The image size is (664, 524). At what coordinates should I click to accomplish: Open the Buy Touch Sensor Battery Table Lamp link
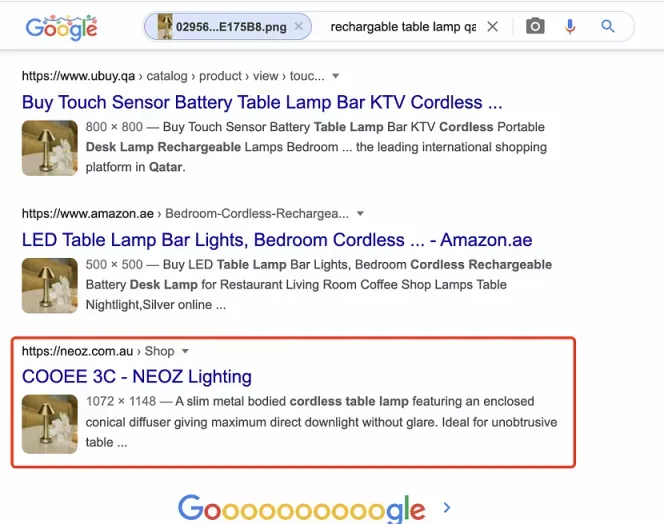coord(262,103)
